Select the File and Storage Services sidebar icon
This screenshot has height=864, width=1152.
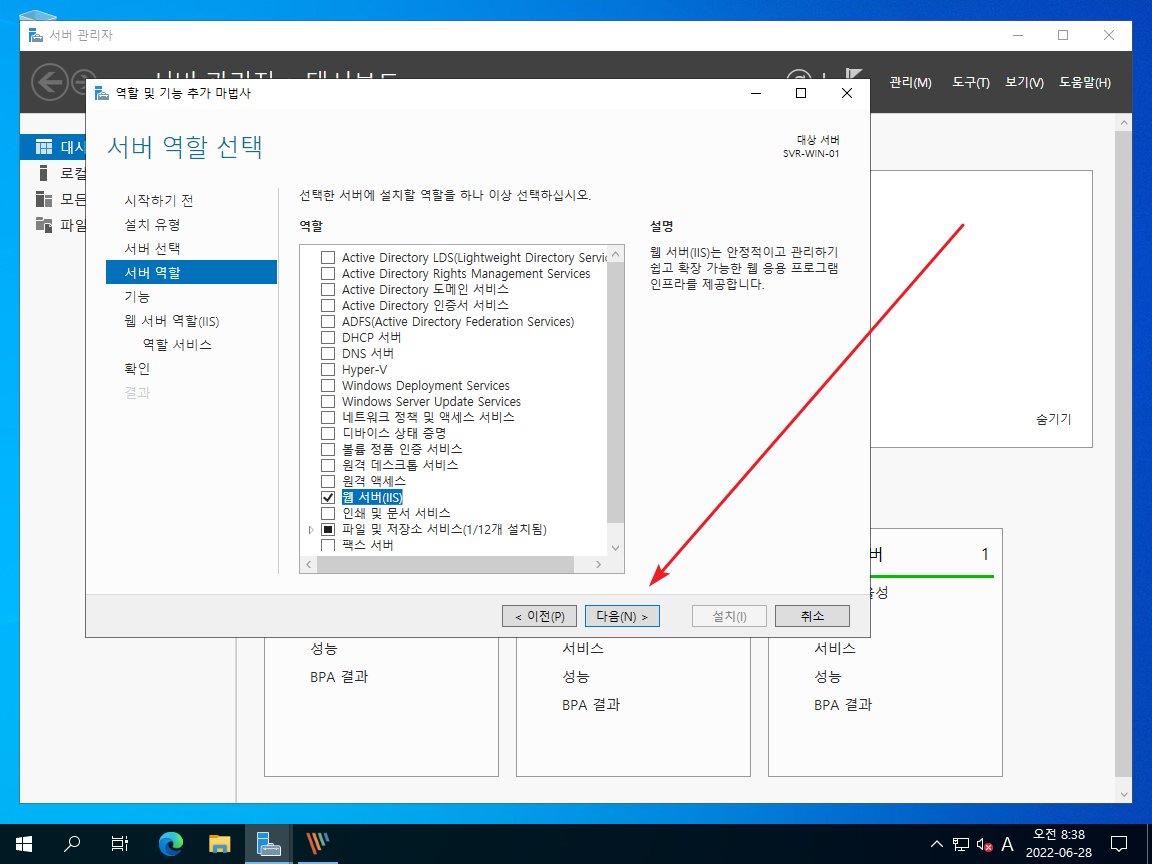tap(44, 225)
